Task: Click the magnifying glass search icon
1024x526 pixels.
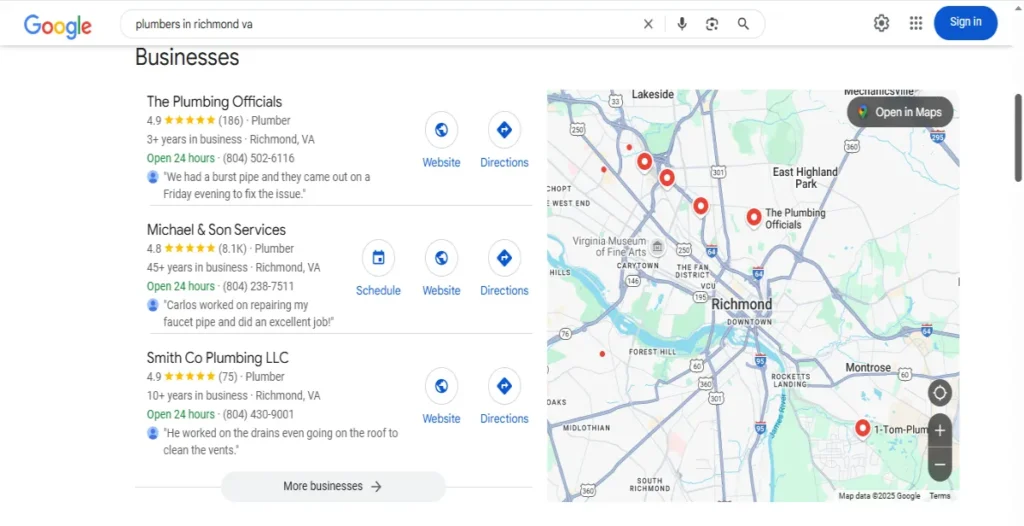Action: (x=743, y=24)
